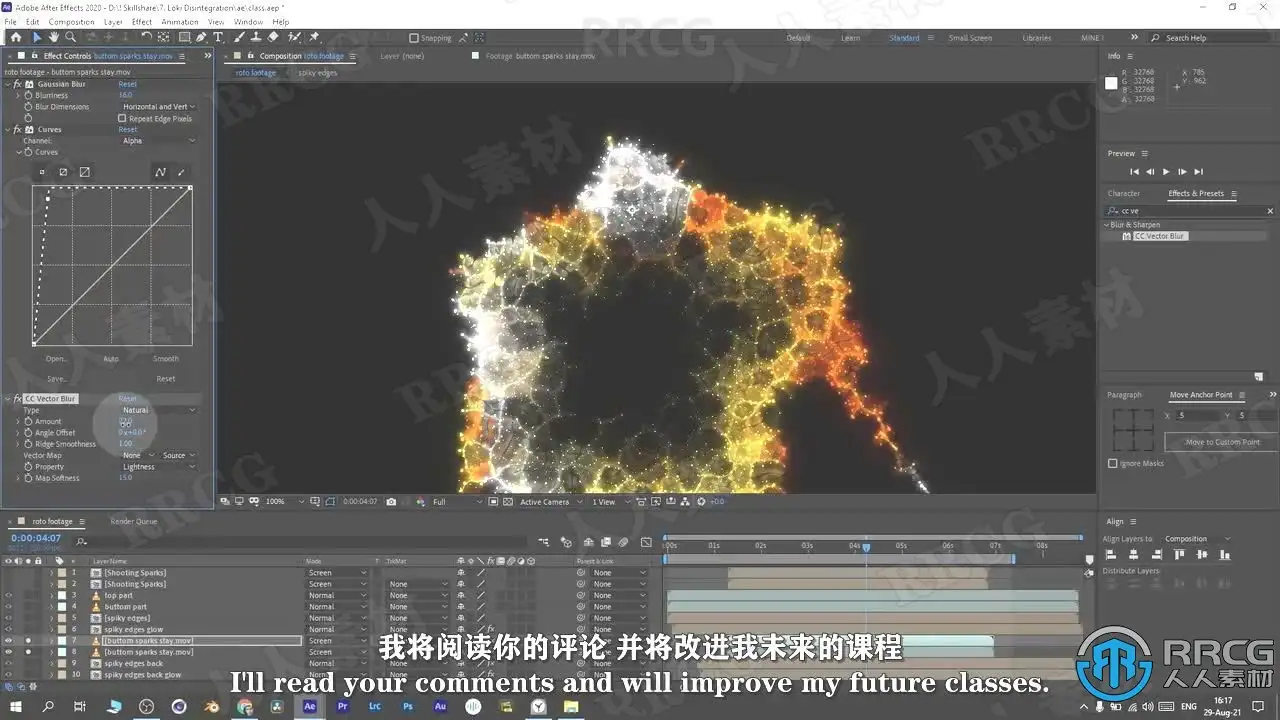Viewport: 1280px width, 720px height.
Task: Switch to the spiky edges composition tab
Action: pyautogui.click(x=318, y=73)
